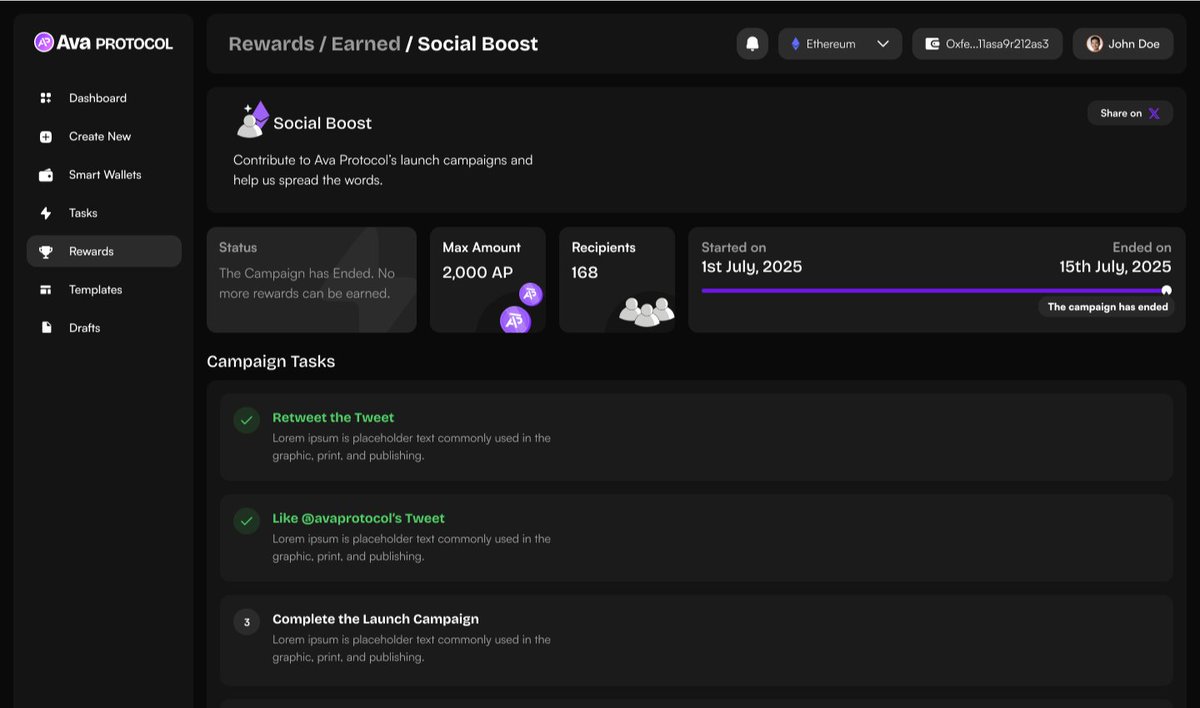Toggle completion check on Retweet the Tweet
The width and height of the screenshot is (1200, 708).
(x=247, y=420)
